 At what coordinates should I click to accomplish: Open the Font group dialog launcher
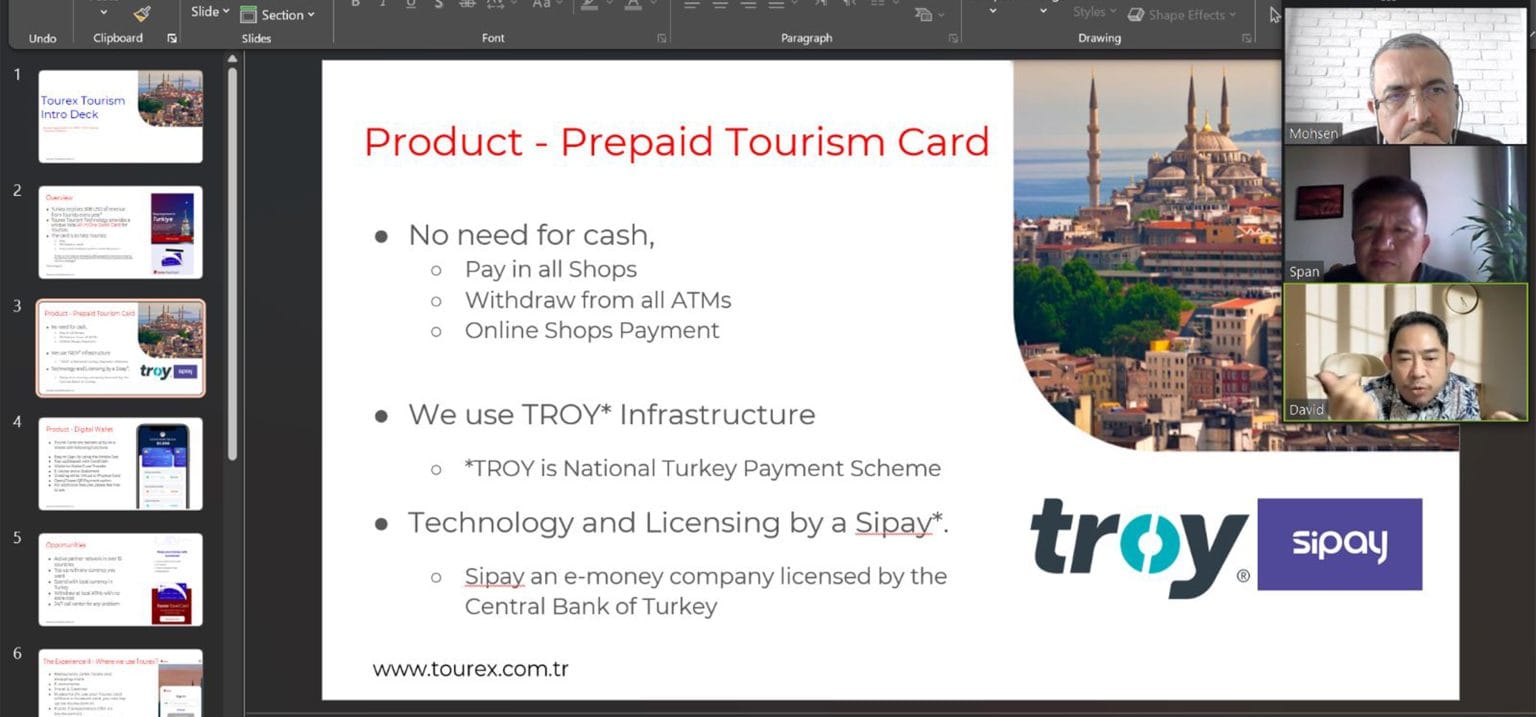click(661, 38)
